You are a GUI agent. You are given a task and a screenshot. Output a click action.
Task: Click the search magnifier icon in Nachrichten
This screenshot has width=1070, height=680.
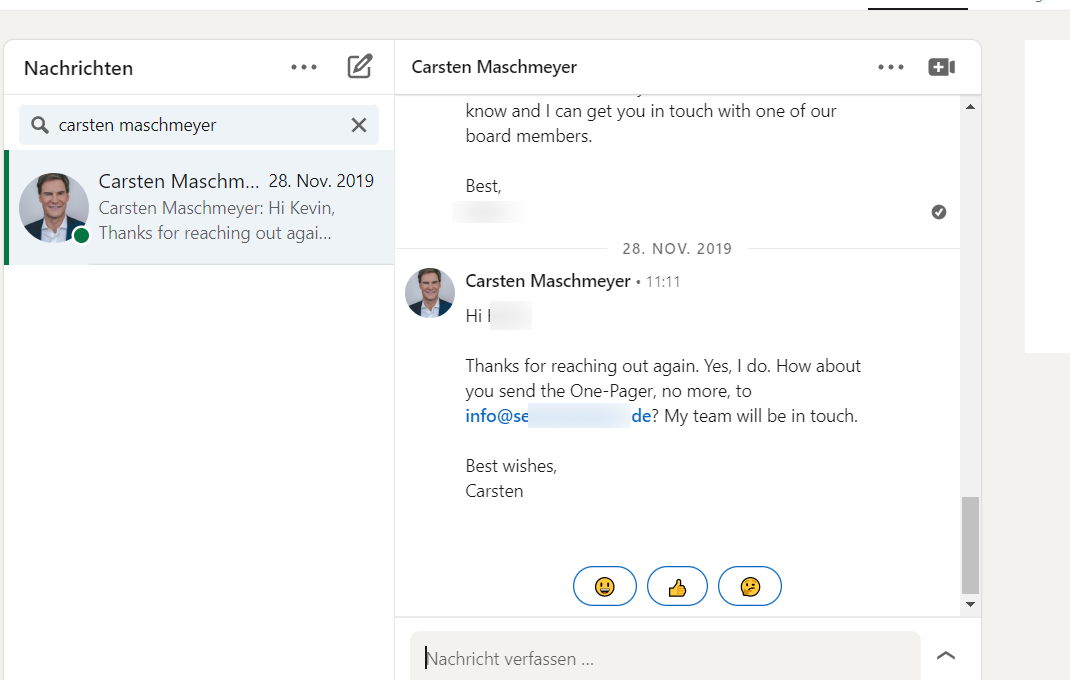[x=38, y=124]
